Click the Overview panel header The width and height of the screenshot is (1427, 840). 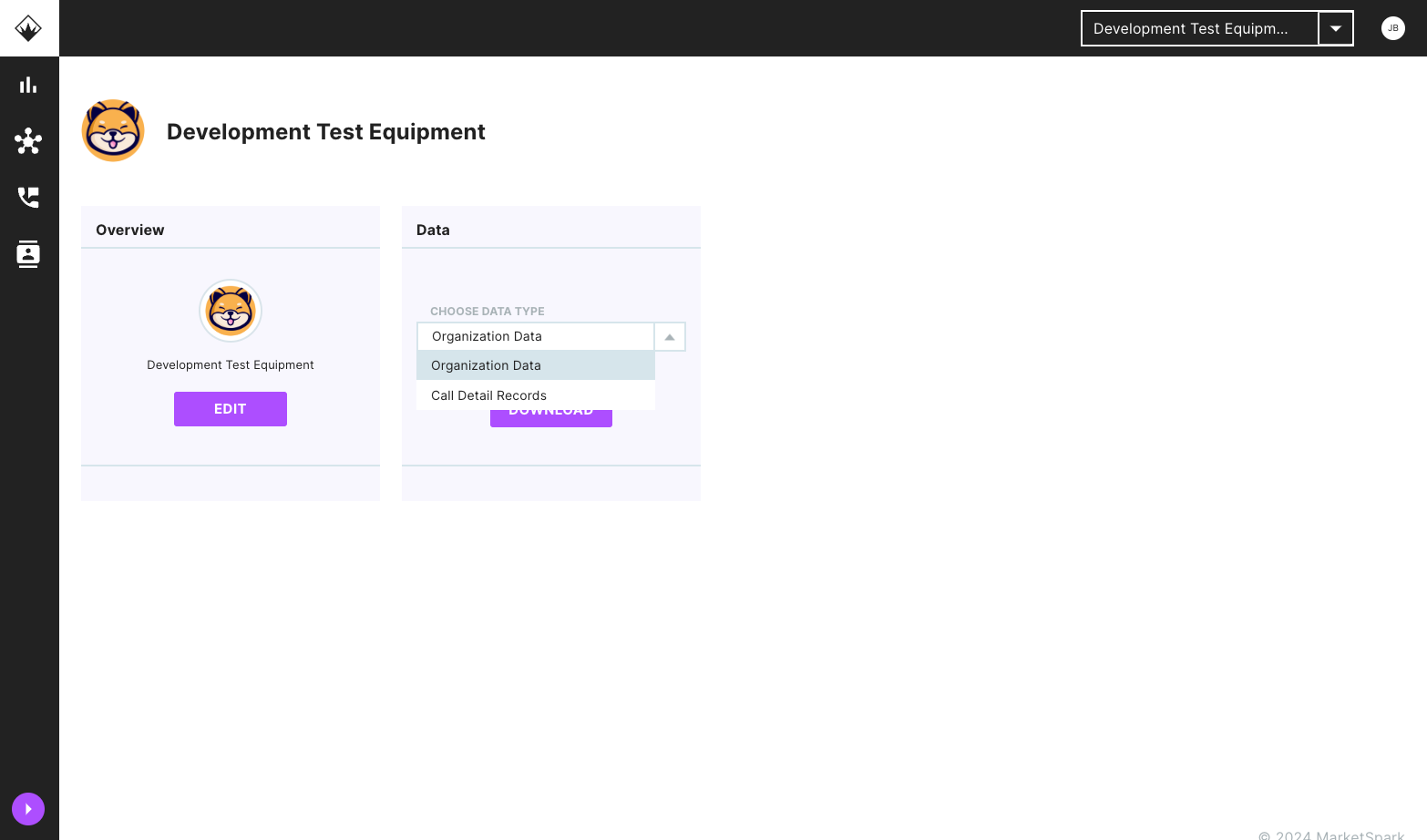(129, 229)
